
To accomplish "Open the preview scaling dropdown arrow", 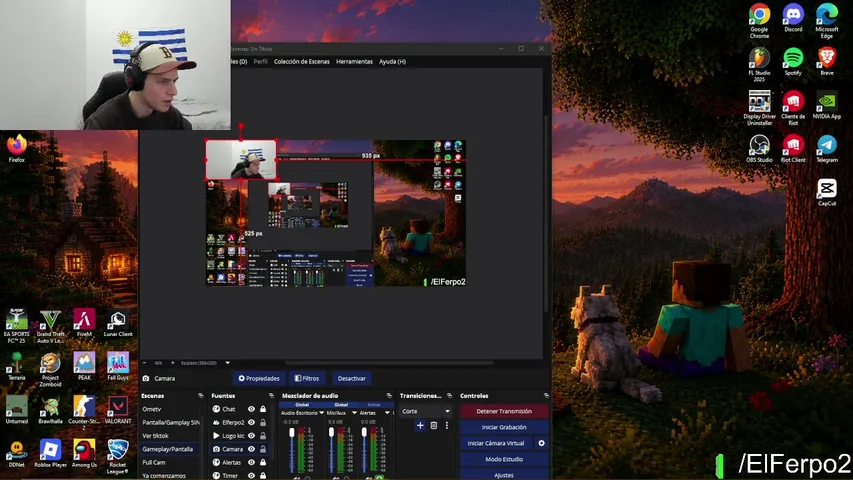I will pyautogui.click(x=227, y=363).
